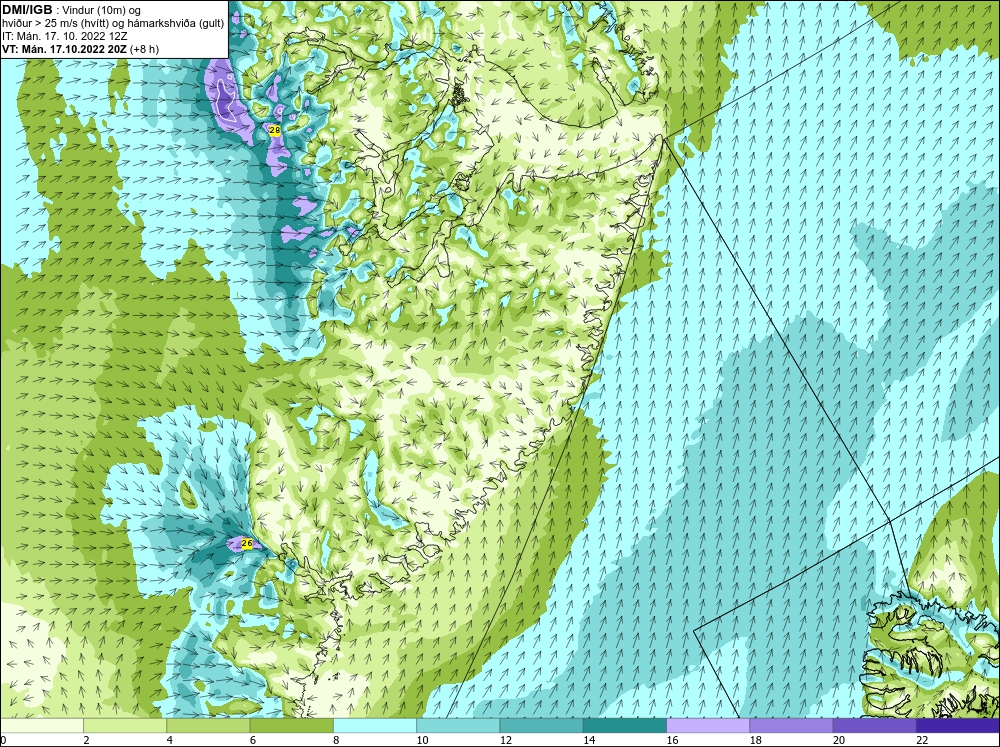
Task: Select the 12–14 m/s legend color
Action: click(541, 725)
